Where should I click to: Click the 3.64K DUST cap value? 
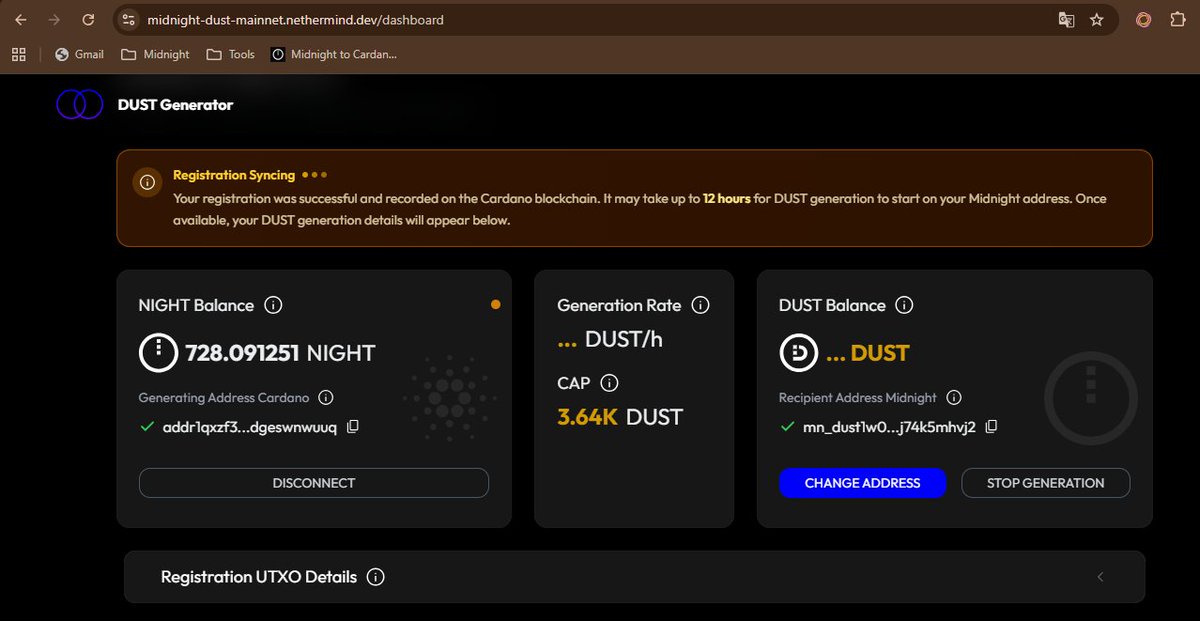(x=620, y=416)
